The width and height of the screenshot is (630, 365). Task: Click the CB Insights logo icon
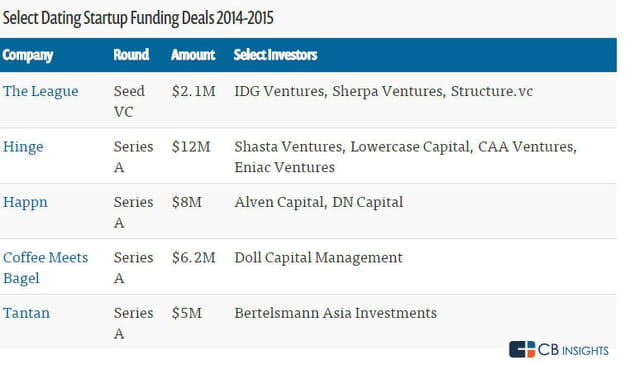pyautogui.click(x=522, y=349)
